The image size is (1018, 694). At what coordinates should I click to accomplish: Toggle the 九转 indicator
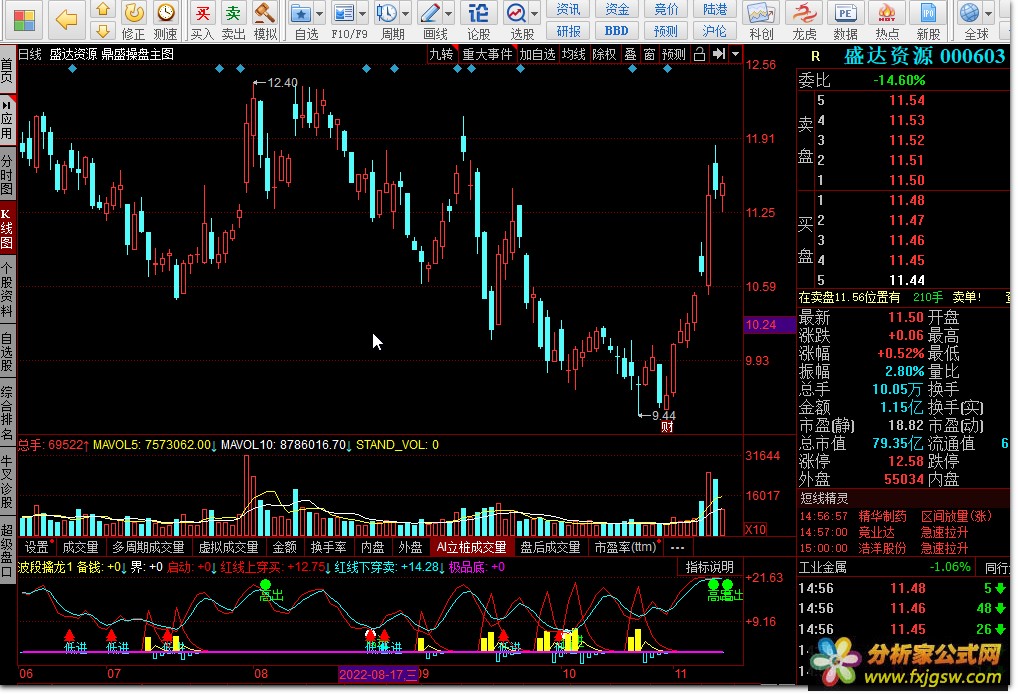point(441,54)
